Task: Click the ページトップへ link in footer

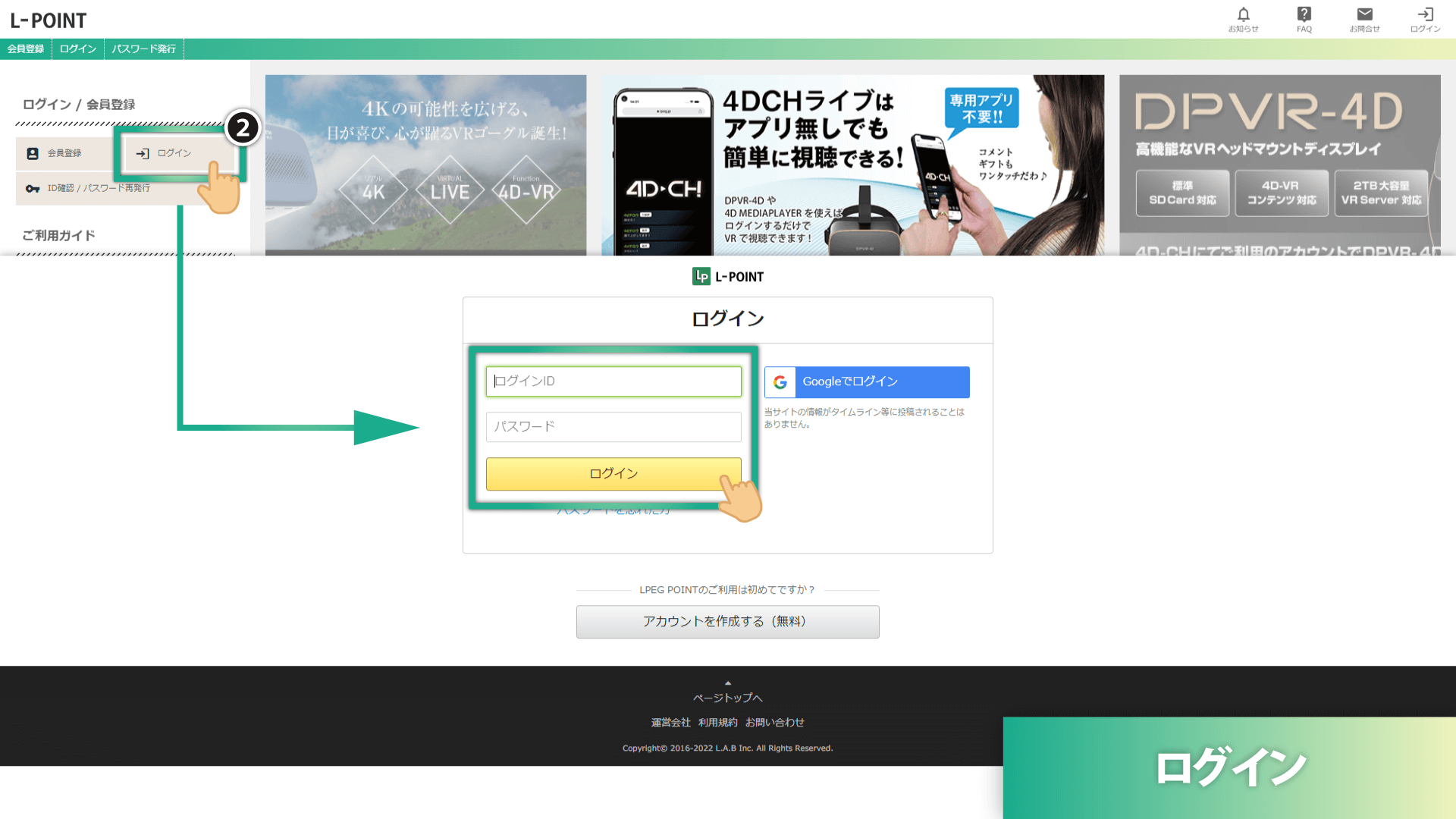Action: (728, 698)
